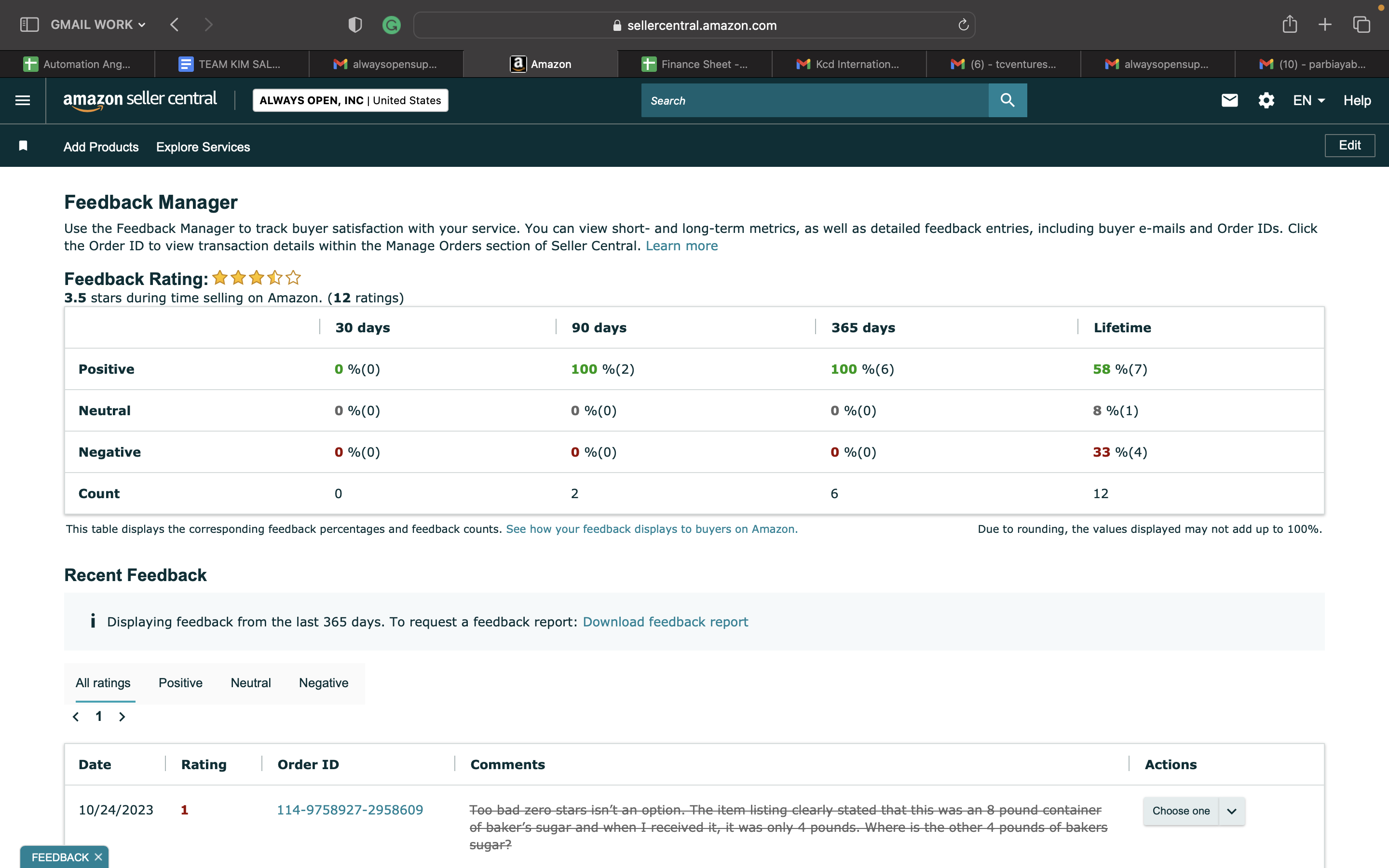Click Download feedback report link
Viewport: 1389px width, 868px height.
tap(665, 622)
